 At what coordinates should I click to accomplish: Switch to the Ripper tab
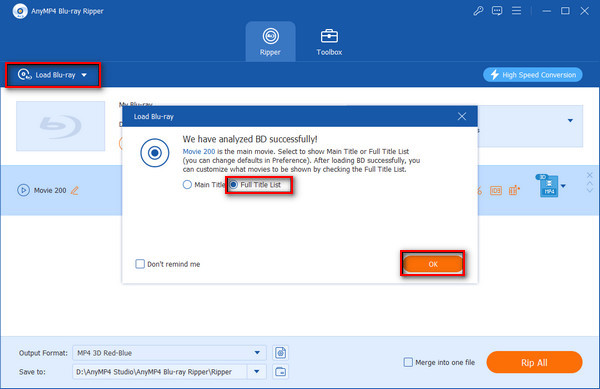point(270,42)
